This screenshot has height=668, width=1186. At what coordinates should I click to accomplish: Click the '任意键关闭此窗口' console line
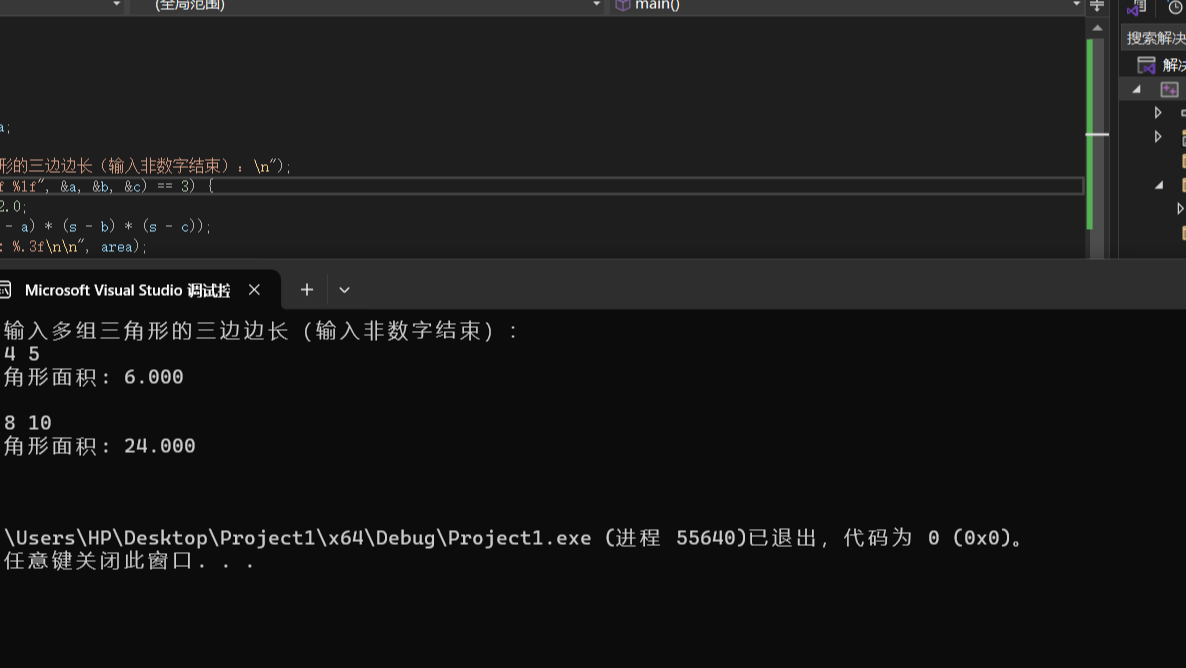tap(128, 561)
